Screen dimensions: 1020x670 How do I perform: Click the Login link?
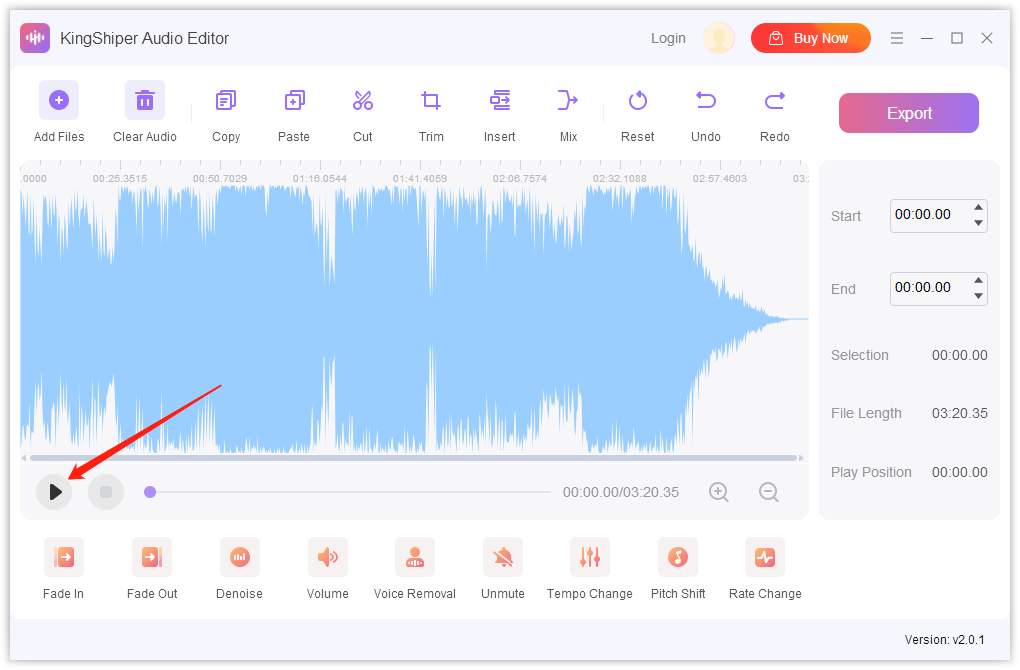668,38
